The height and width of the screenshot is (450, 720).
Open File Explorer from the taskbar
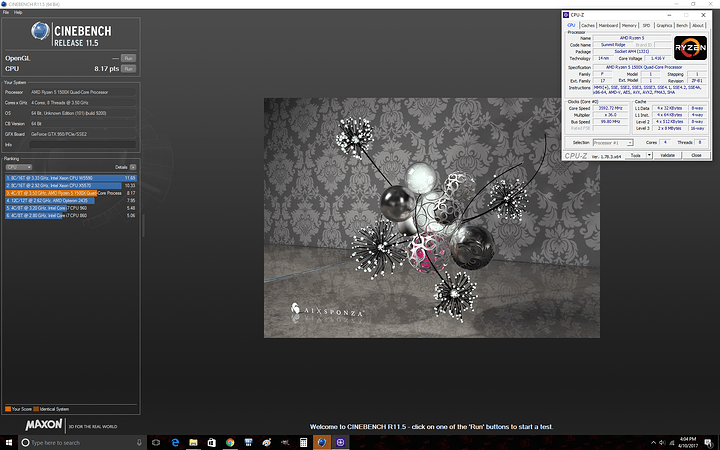[x=193, y=442]
